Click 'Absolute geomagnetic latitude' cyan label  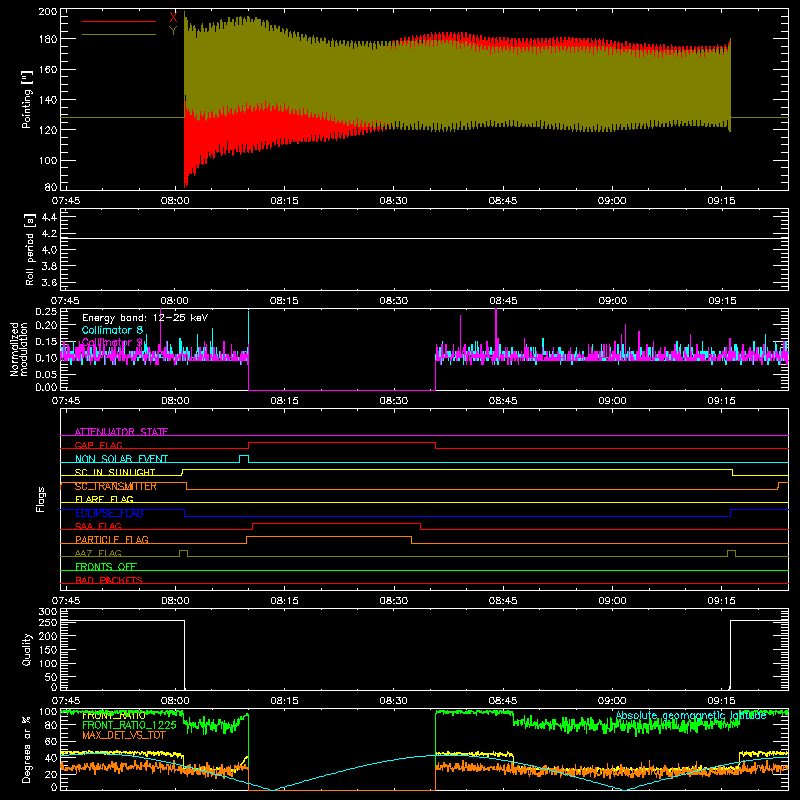click(x=691, y=716)
